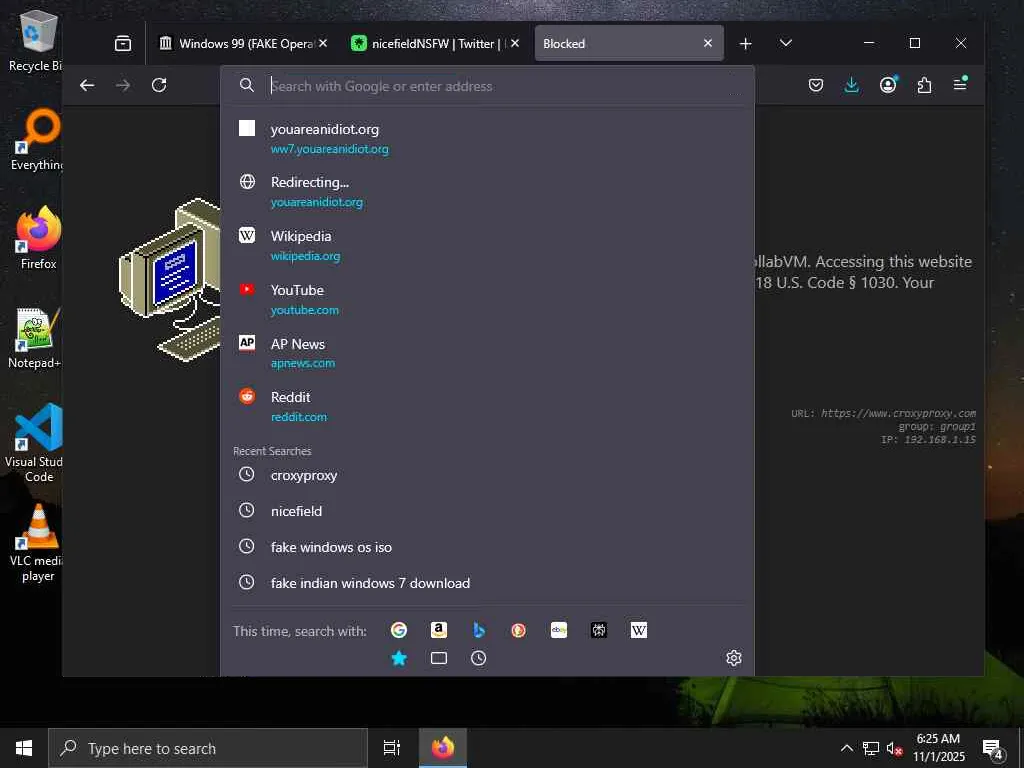Image resolution: width=1024 pixels, height=768 pixels.
Task: Go back with the back arrow
Action: [87, 86]
